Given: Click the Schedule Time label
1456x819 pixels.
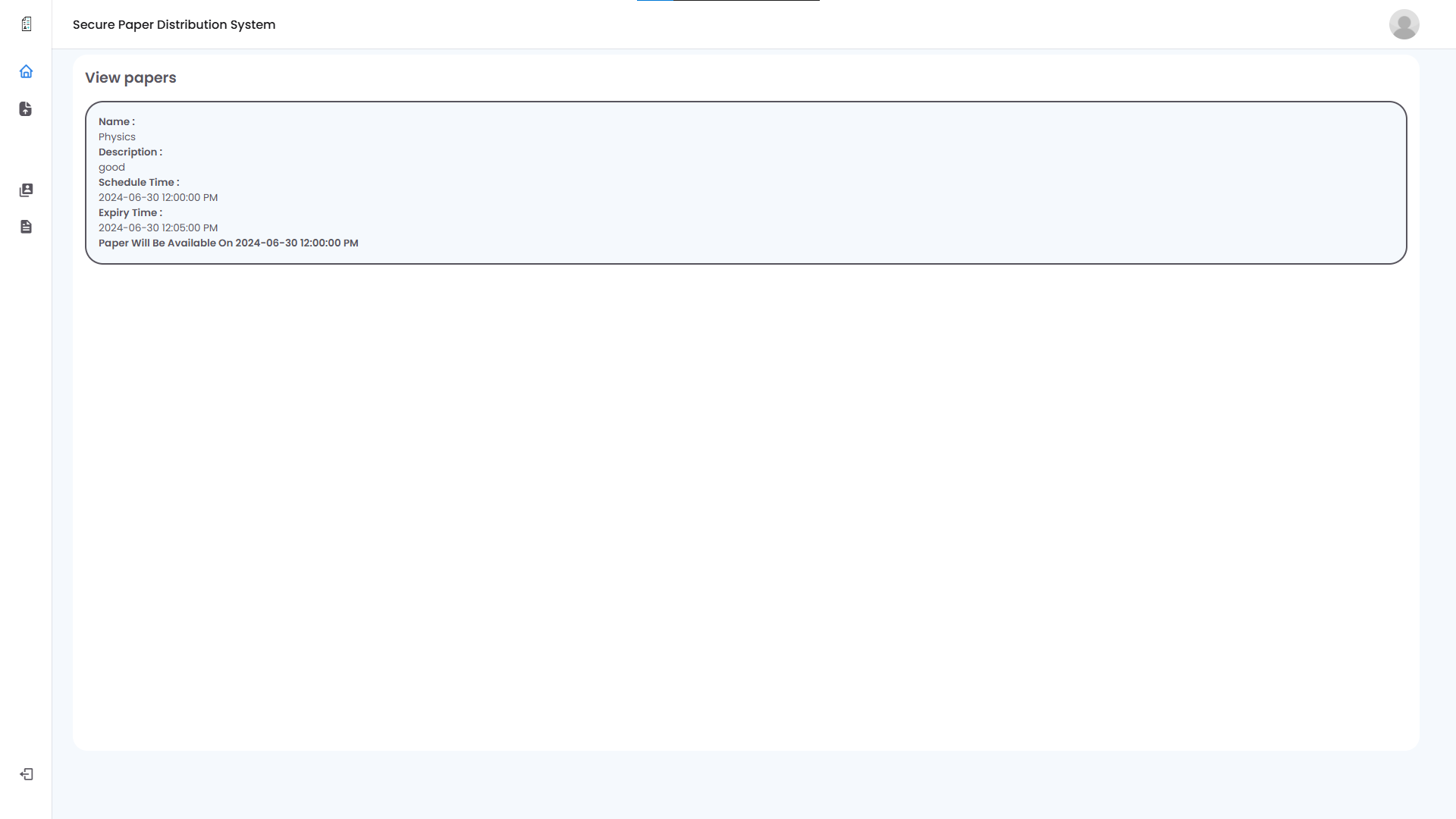Looking at the screenshot, I should coord(139,182).
